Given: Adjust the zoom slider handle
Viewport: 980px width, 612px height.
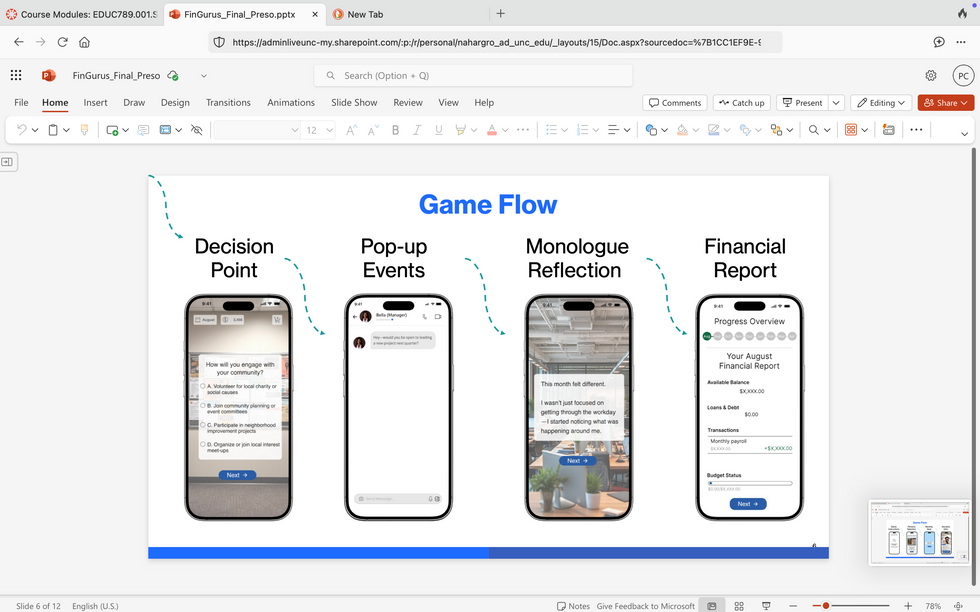Looking at the screenshot, I should [826, 606].
